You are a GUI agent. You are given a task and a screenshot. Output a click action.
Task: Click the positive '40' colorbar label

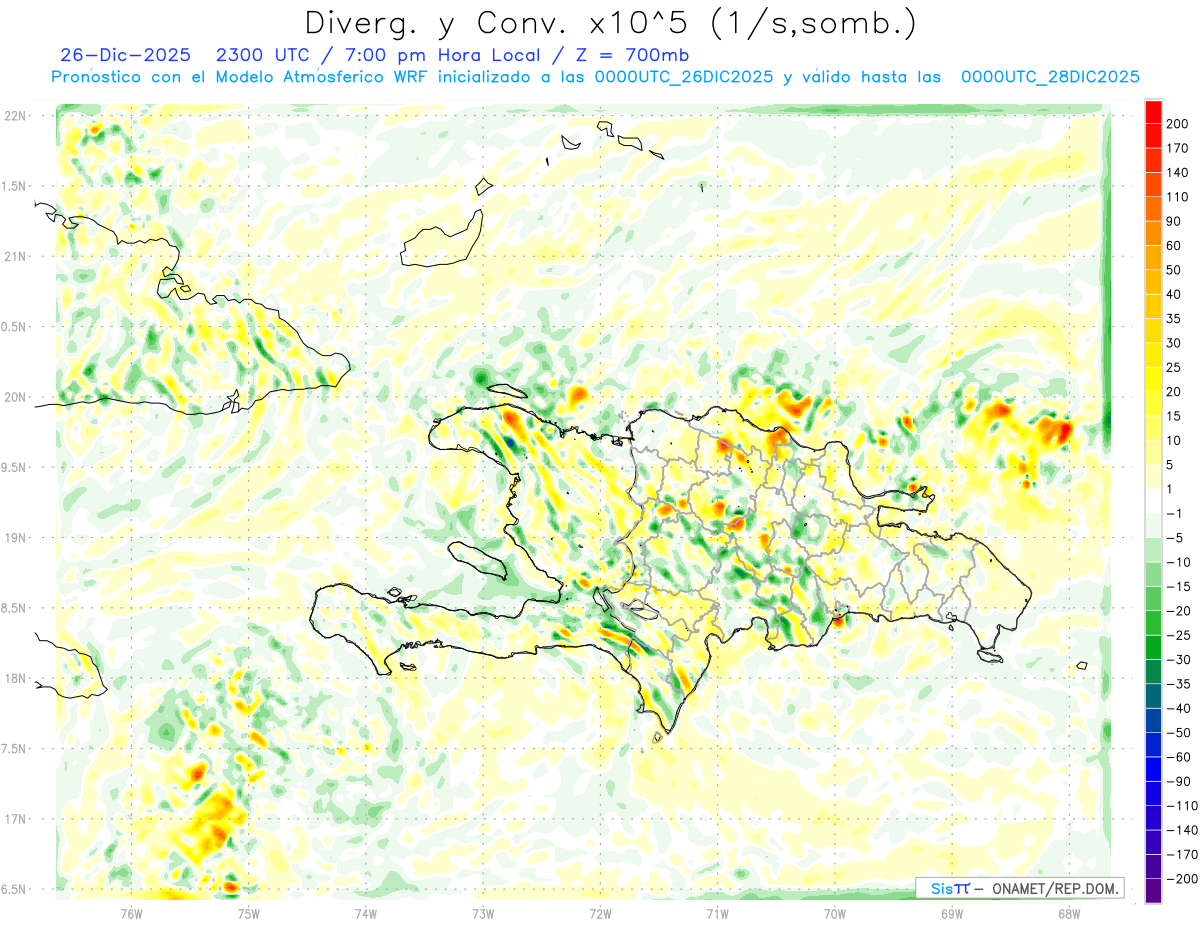pyautogui.click(x=1175, y=294)
